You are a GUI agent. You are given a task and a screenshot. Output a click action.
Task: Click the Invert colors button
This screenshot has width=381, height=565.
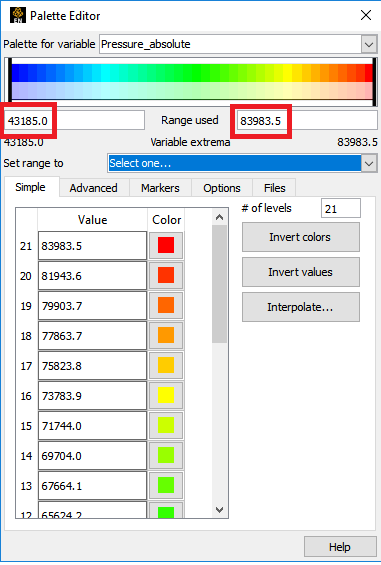301,237
